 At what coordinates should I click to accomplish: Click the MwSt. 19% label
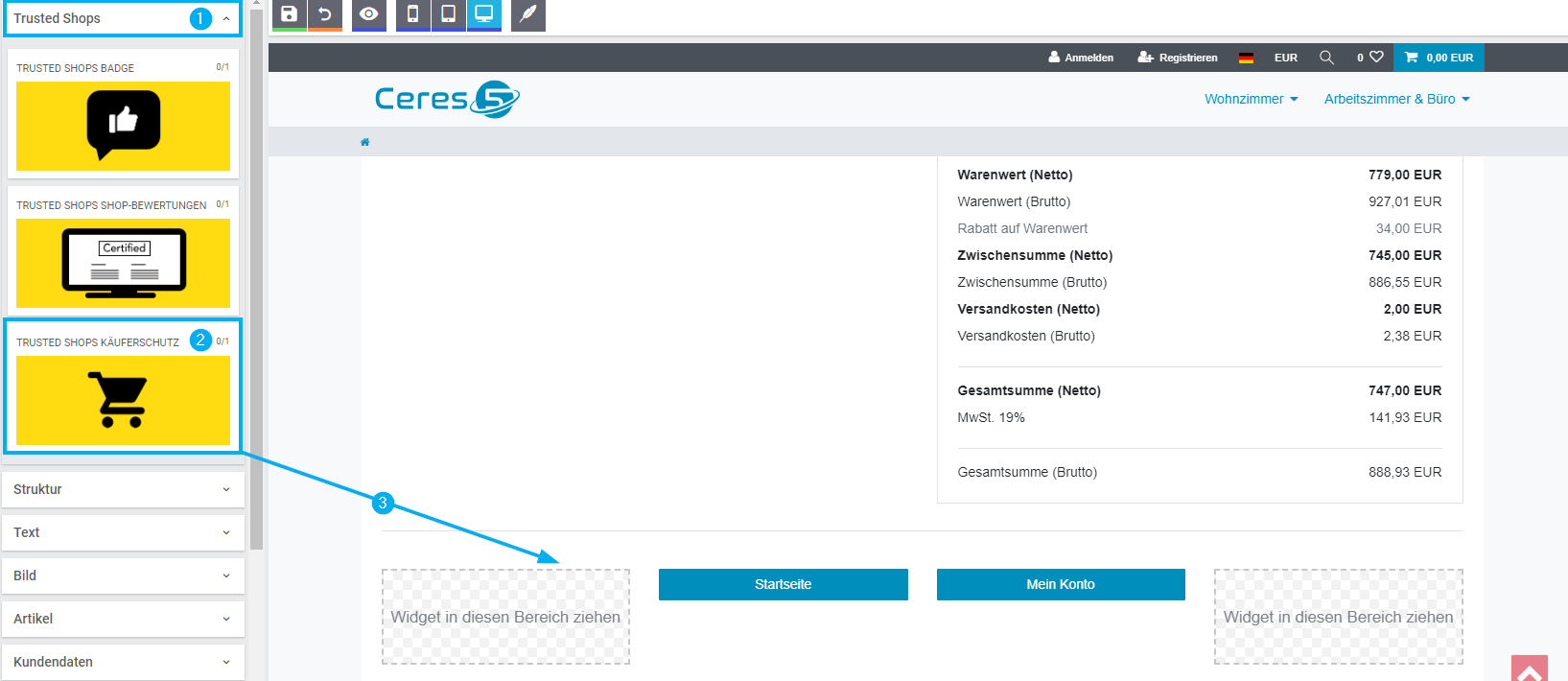pyautogui.click(x=991, y=417)
